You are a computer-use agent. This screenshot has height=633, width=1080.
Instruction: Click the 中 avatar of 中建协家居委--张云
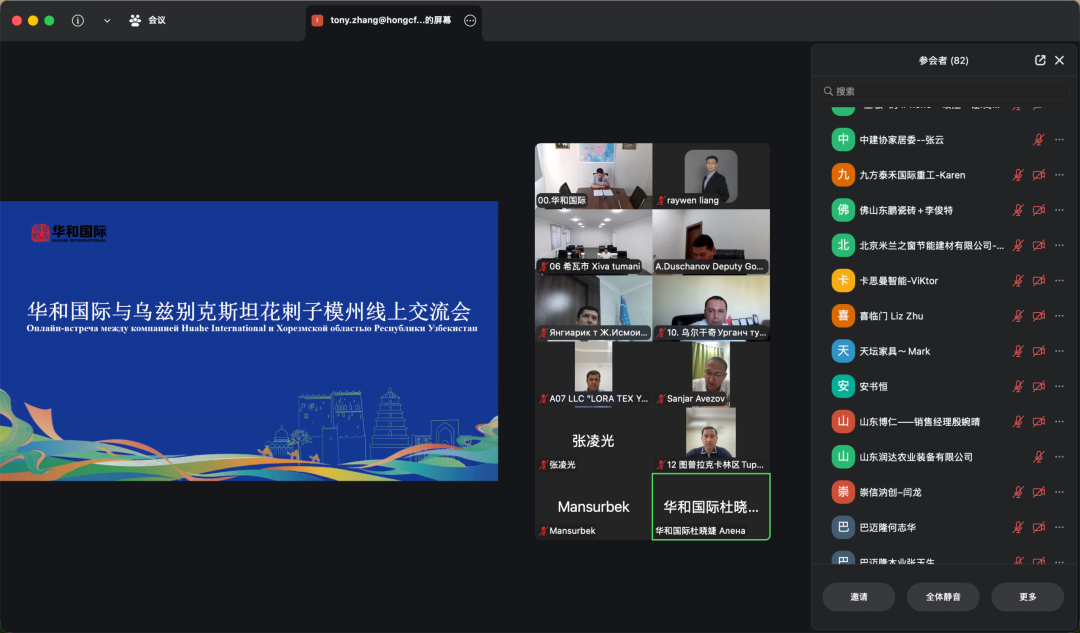coord(843,140)
